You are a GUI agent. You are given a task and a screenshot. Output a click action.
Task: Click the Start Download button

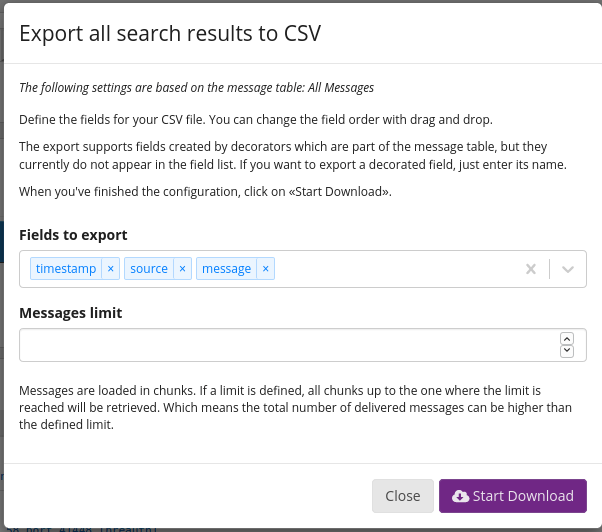point(512,496)
